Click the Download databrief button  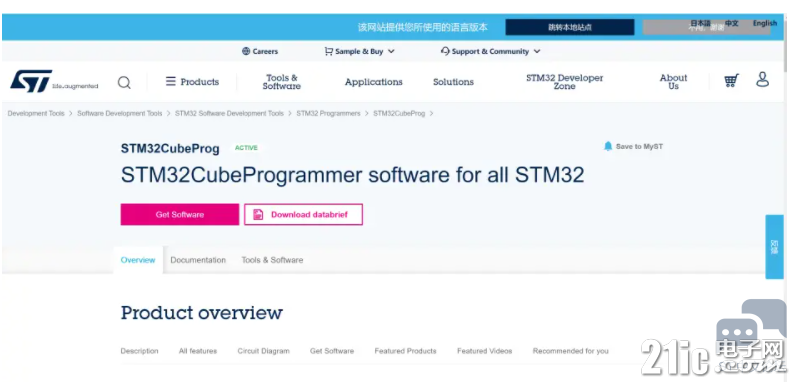303,215
